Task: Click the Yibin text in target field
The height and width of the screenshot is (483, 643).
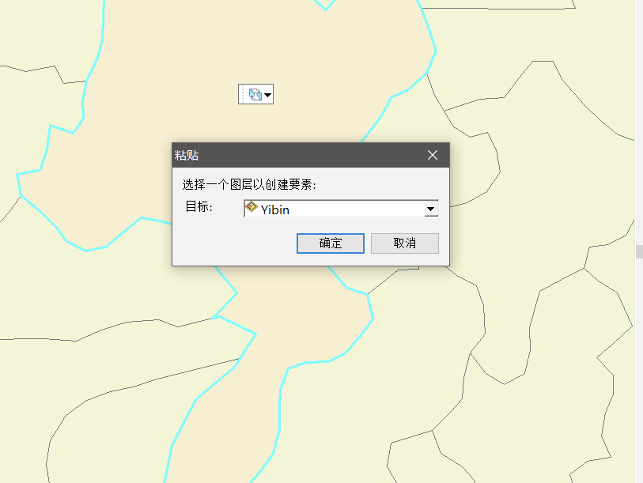Action: point(275,210)
